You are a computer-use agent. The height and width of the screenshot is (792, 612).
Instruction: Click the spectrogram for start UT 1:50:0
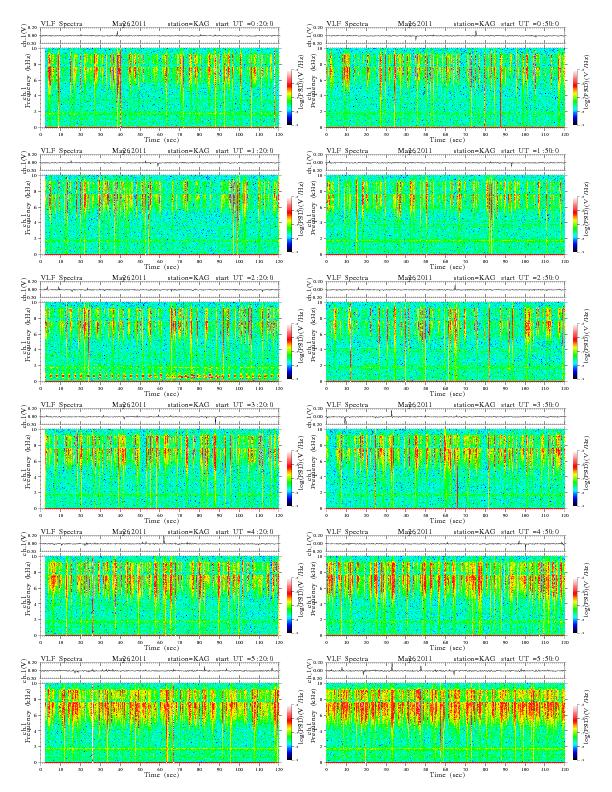tap(445, 215)
